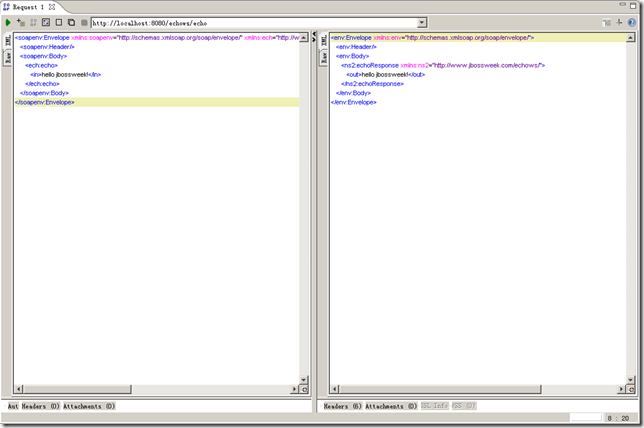Open the response SSL Info tab
The image size is (644, 428).
click(435, 406)
